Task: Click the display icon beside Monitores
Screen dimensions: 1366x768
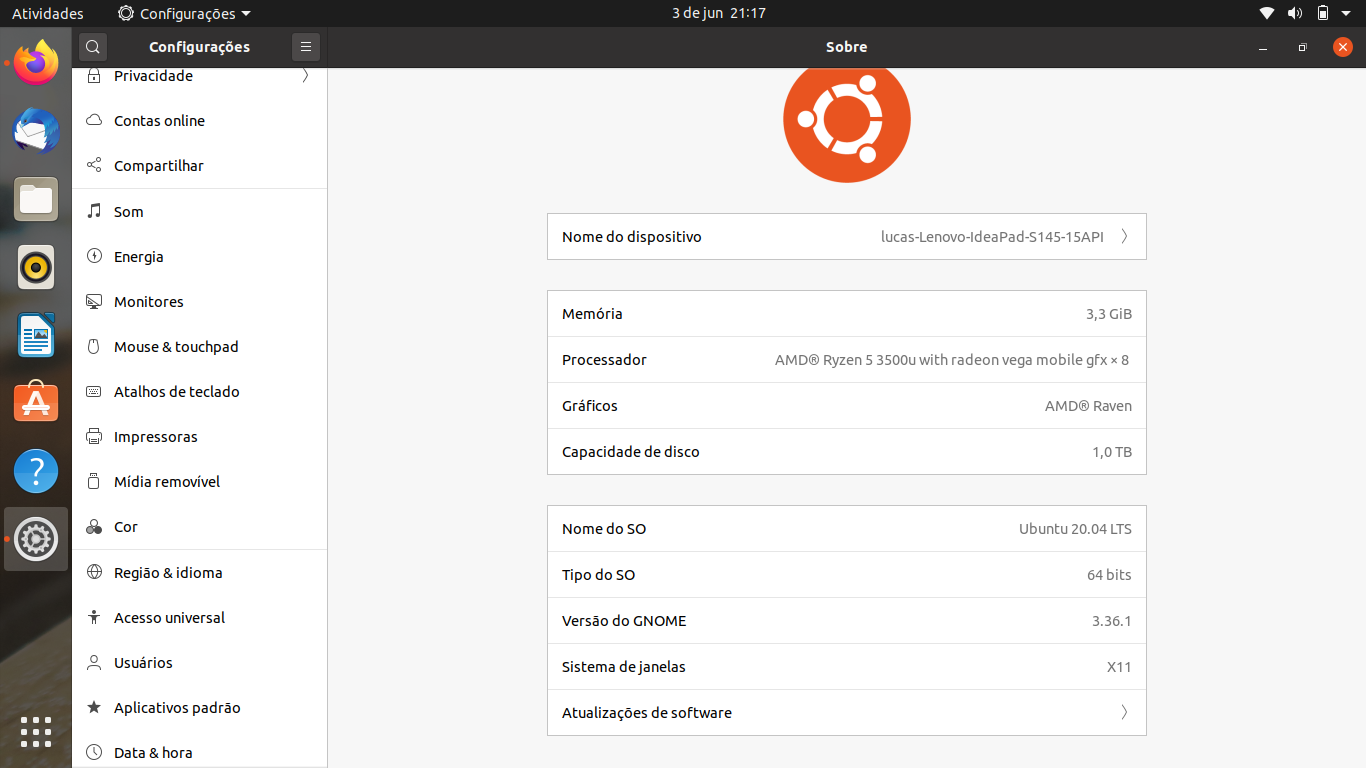Action: [x=94, y=302]
